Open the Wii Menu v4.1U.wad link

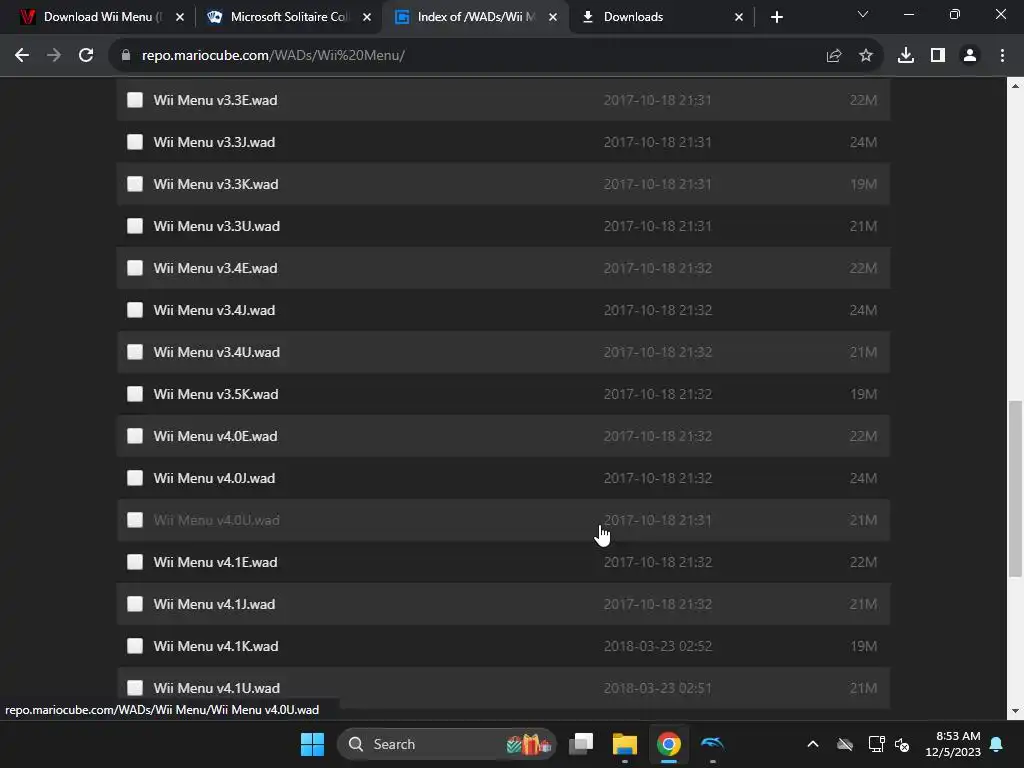tap(217, 688)
